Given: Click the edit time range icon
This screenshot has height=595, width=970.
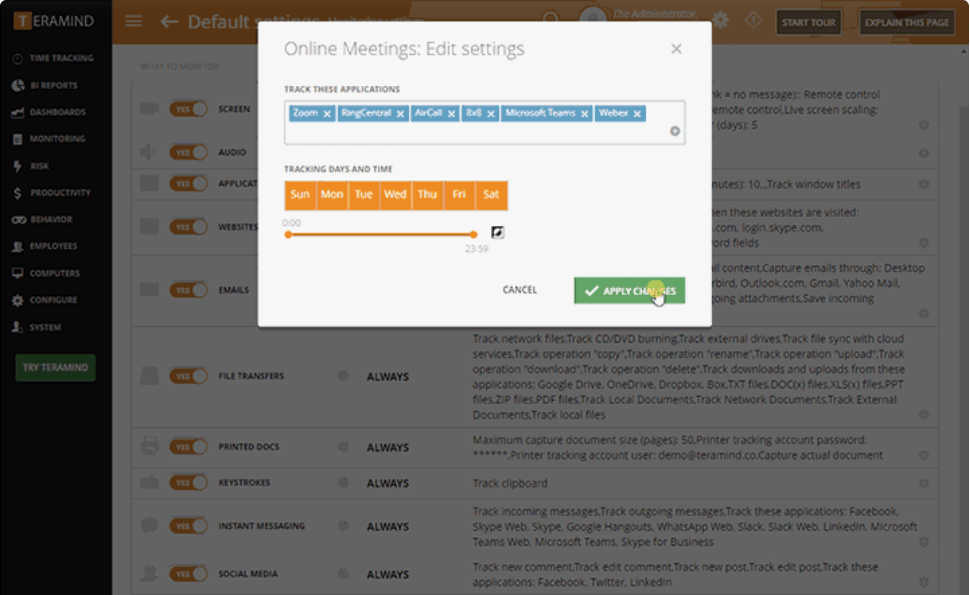Looking at the screenshot, I should click(497, 233).
